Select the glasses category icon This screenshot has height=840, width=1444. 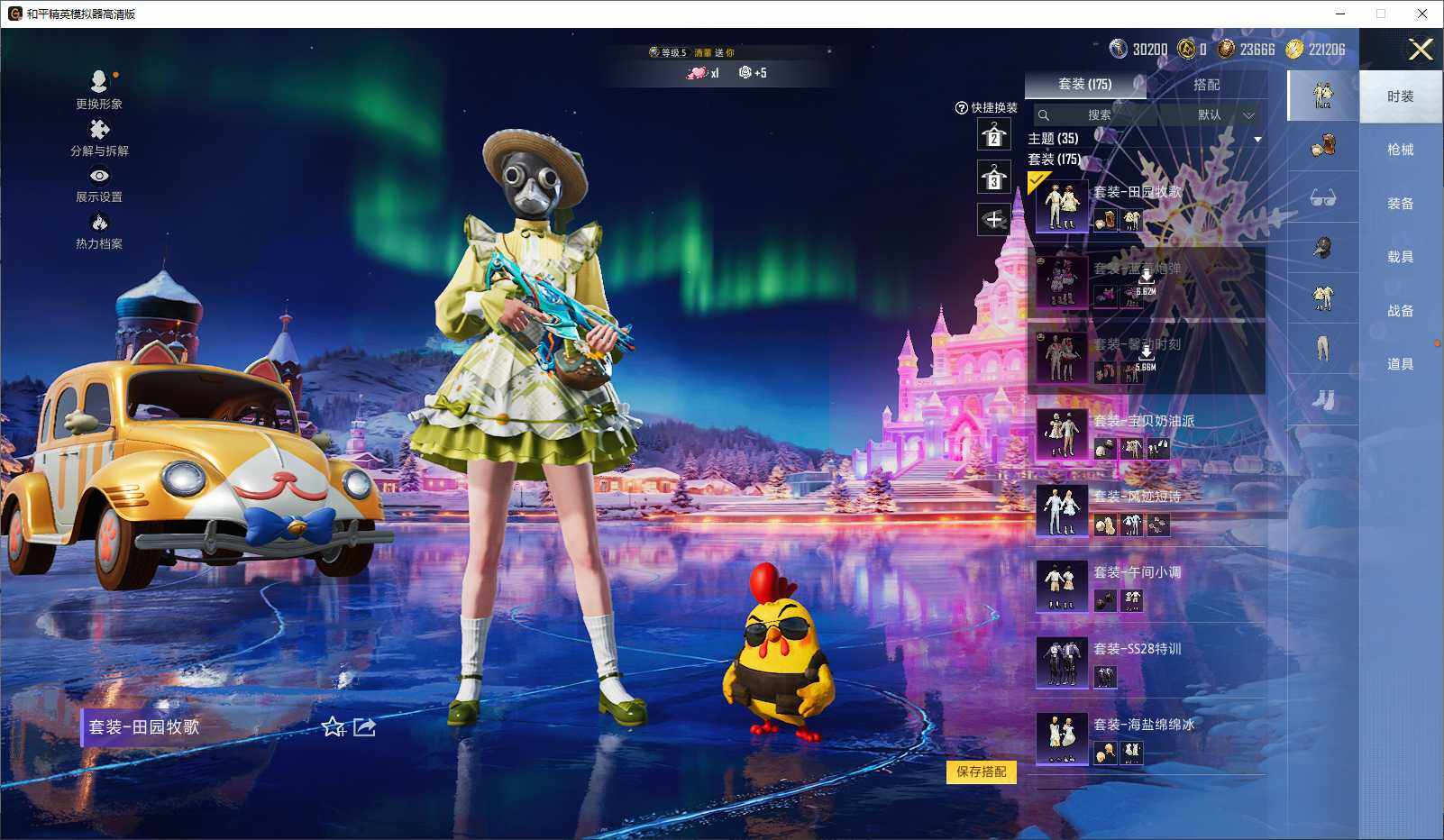[1322, 196]
